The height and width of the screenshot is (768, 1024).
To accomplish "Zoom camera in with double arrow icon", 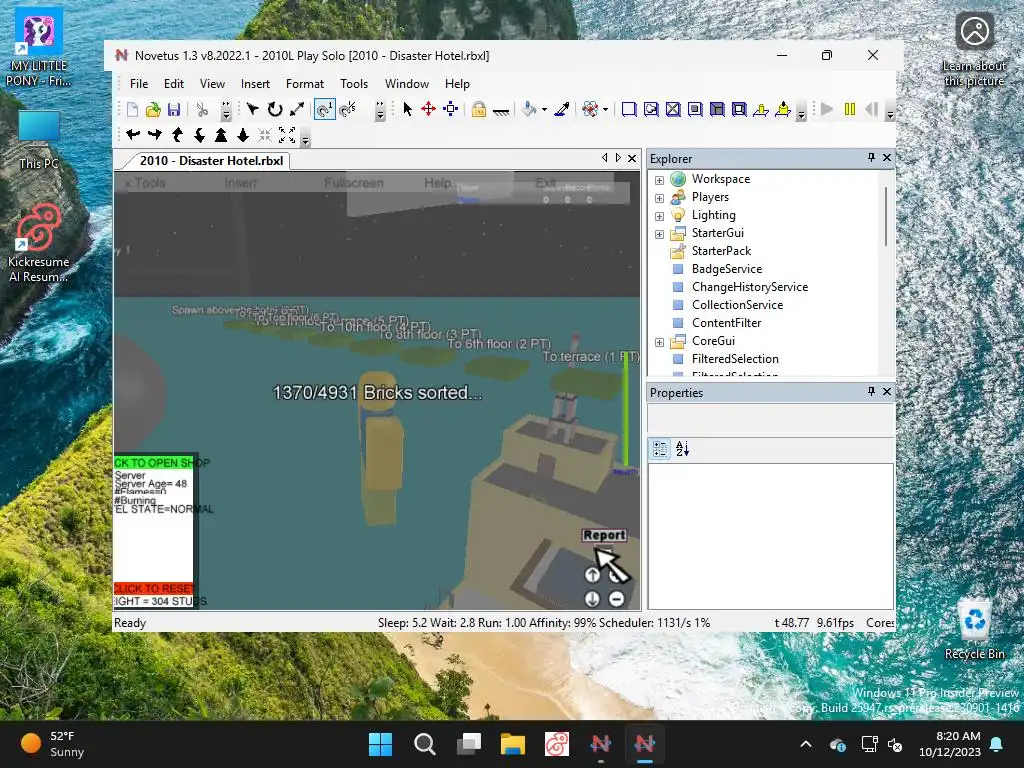I will pyautogui.click(x=221, y=135).
